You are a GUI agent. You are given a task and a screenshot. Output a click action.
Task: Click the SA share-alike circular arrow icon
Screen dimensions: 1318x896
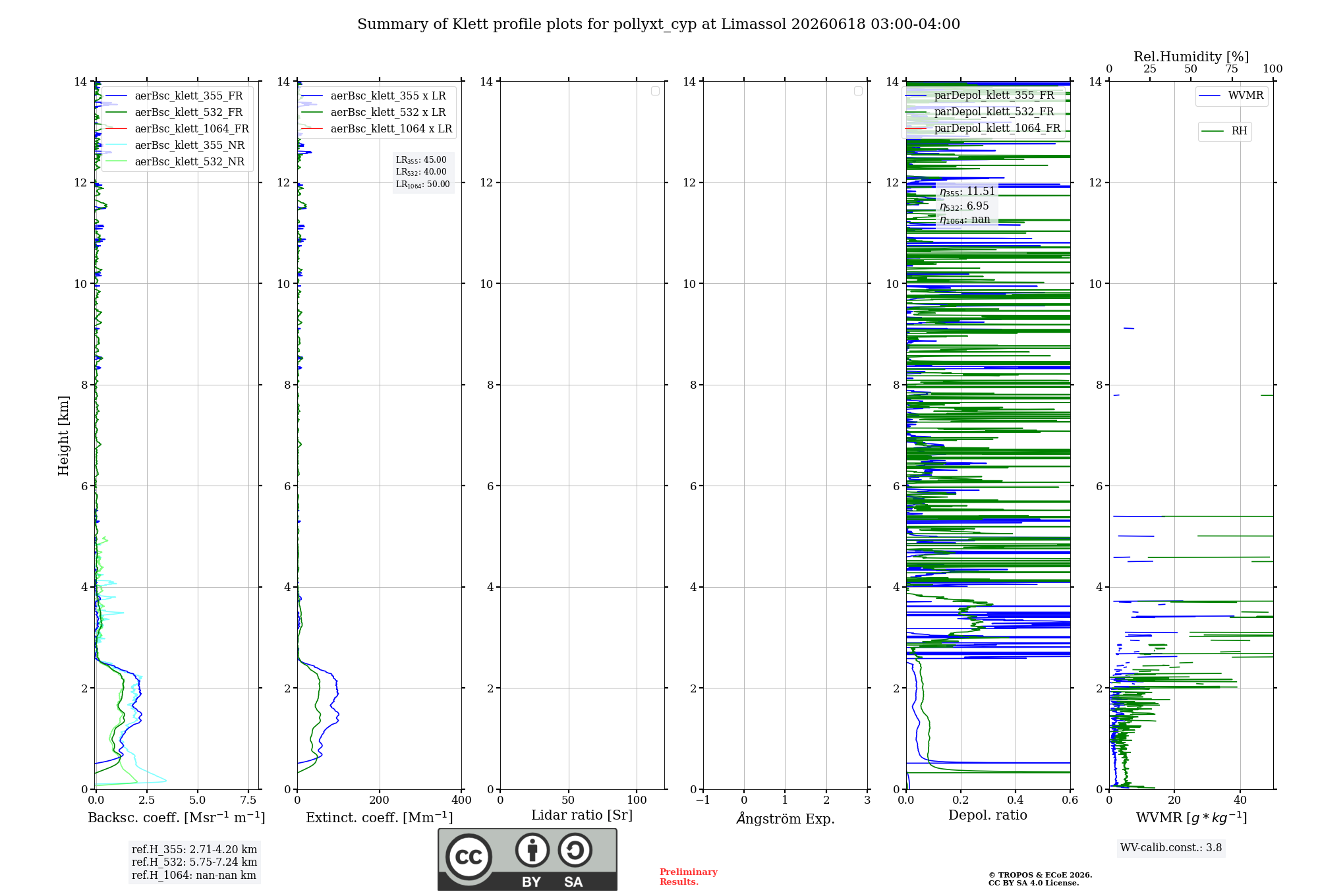(575, 850)
